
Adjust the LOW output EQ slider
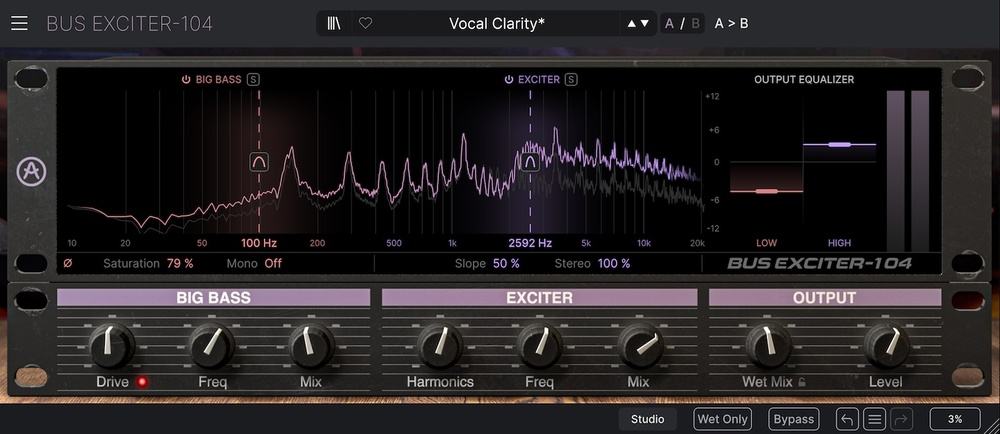(767, 191)
